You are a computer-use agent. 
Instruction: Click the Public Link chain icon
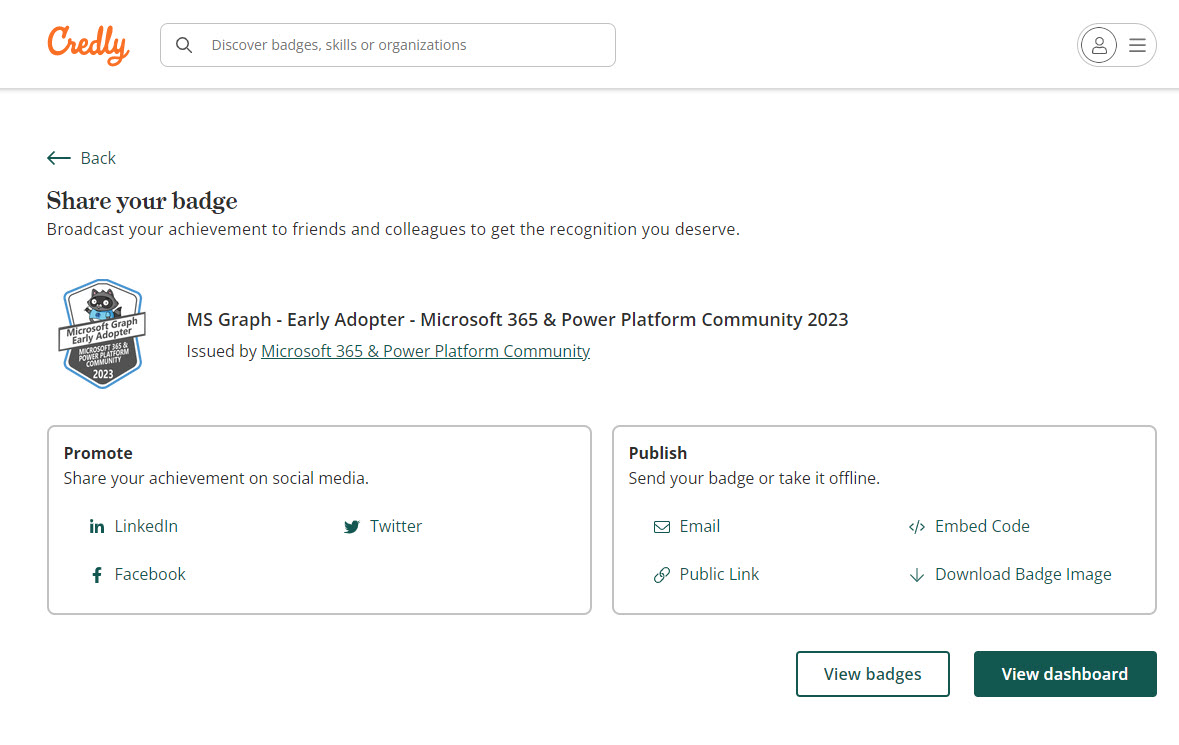(662, 575)
